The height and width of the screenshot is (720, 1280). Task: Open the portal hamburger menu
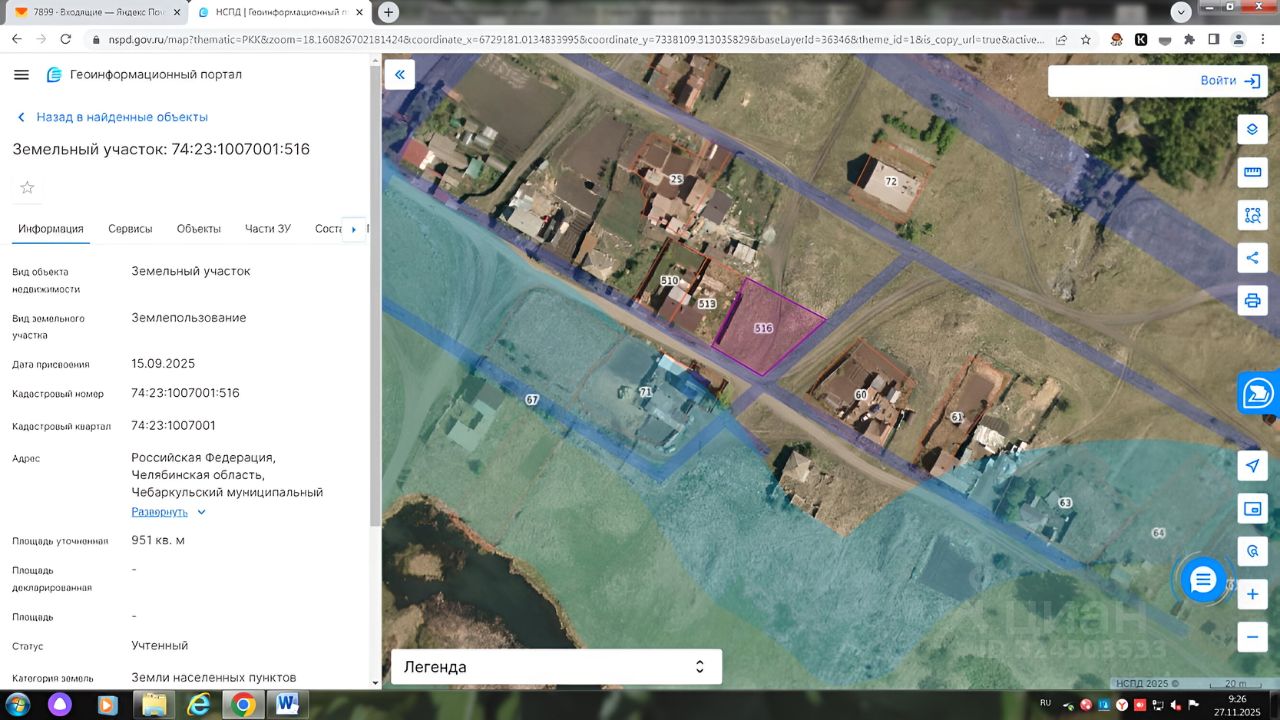(22, 75)
